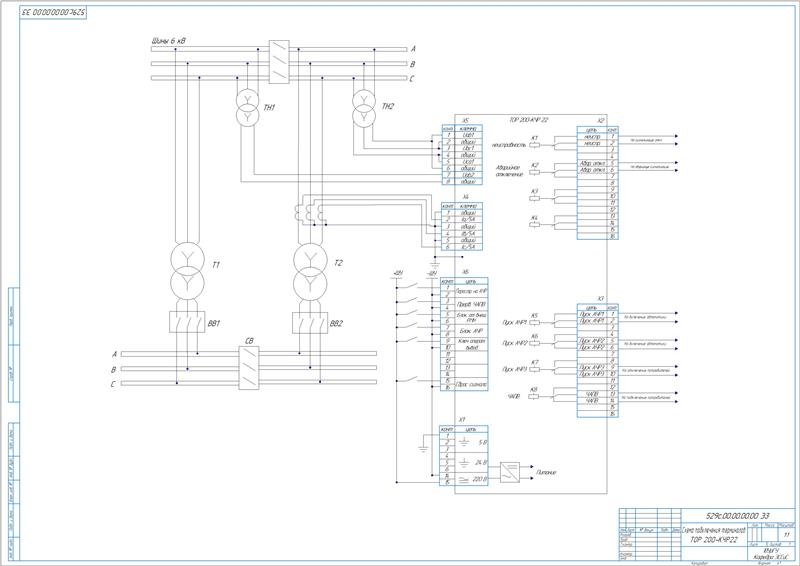This screenshot has width=800, height=566.
Task: Click the 'ЧАПВ' label left of K8
Action: coord(514,397)
